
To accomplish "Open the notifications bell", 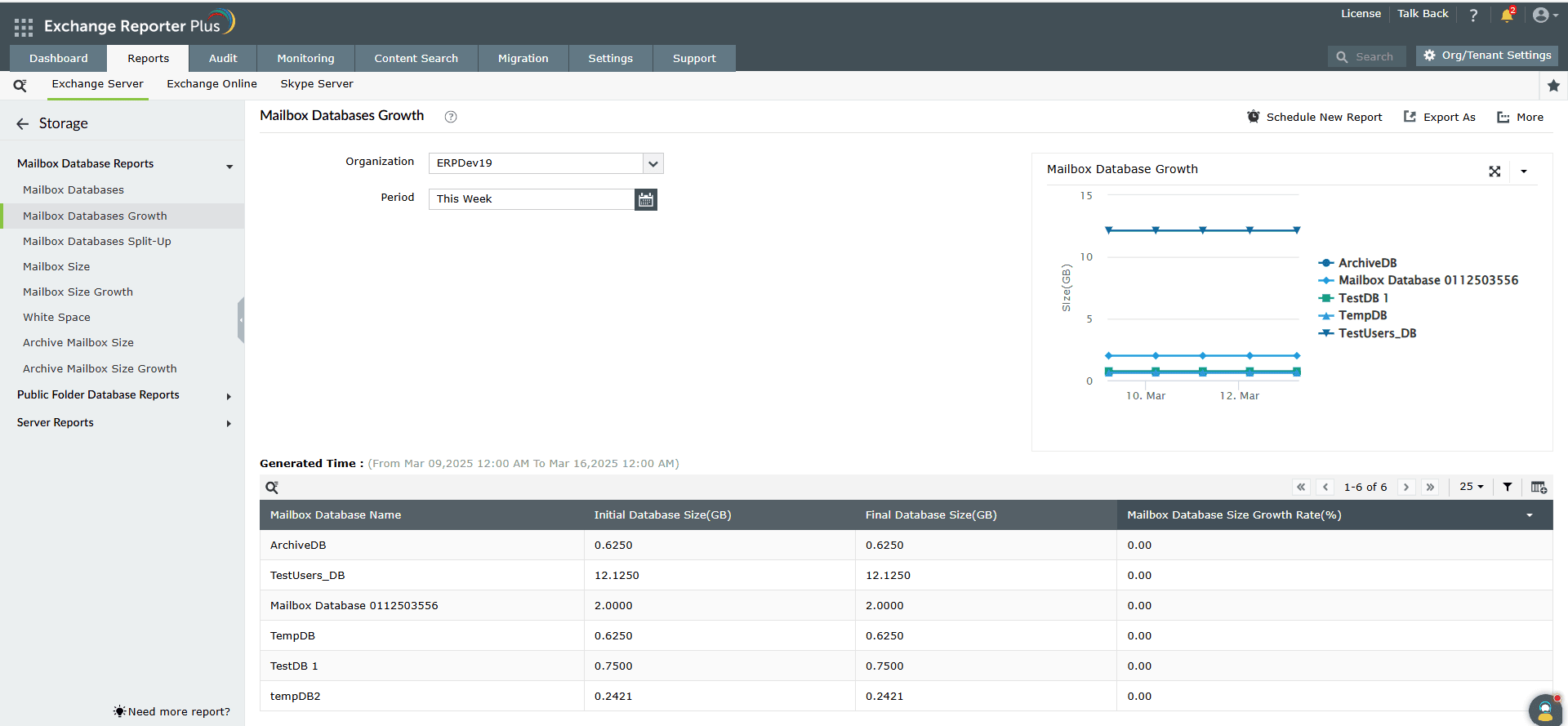I will pyautogui.click(x=1507, y=15).
